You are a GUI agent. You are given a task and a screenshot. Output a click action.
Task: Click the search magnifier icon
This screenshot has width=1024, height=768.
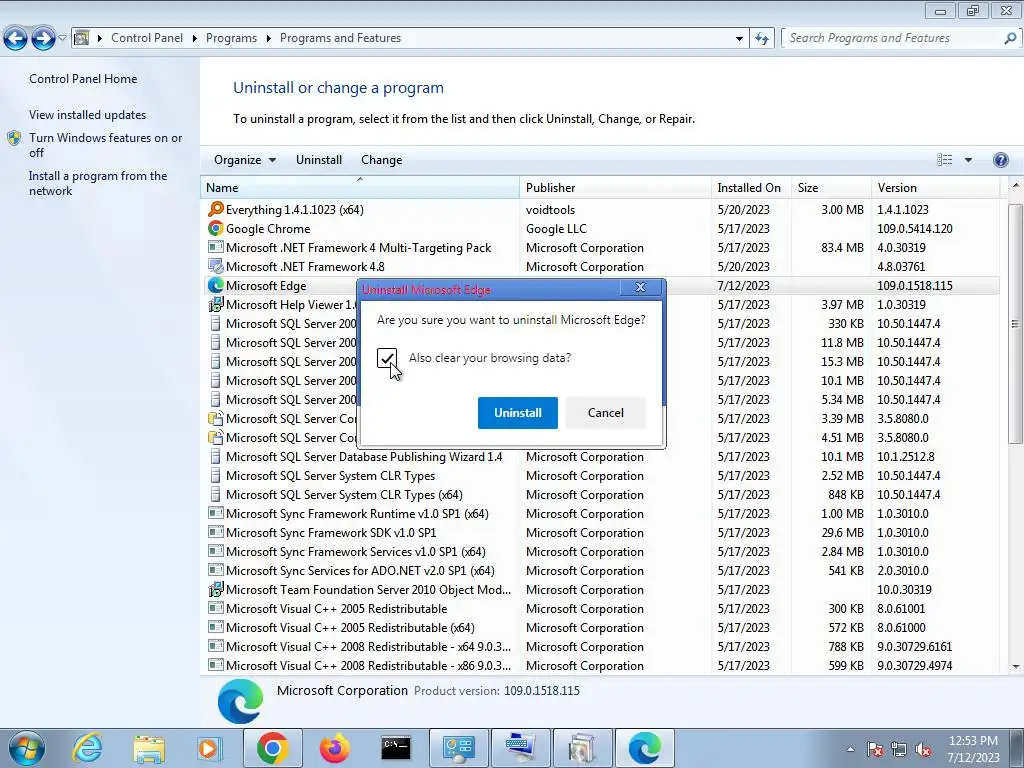pyautogui.click(x=1010, y=39)
